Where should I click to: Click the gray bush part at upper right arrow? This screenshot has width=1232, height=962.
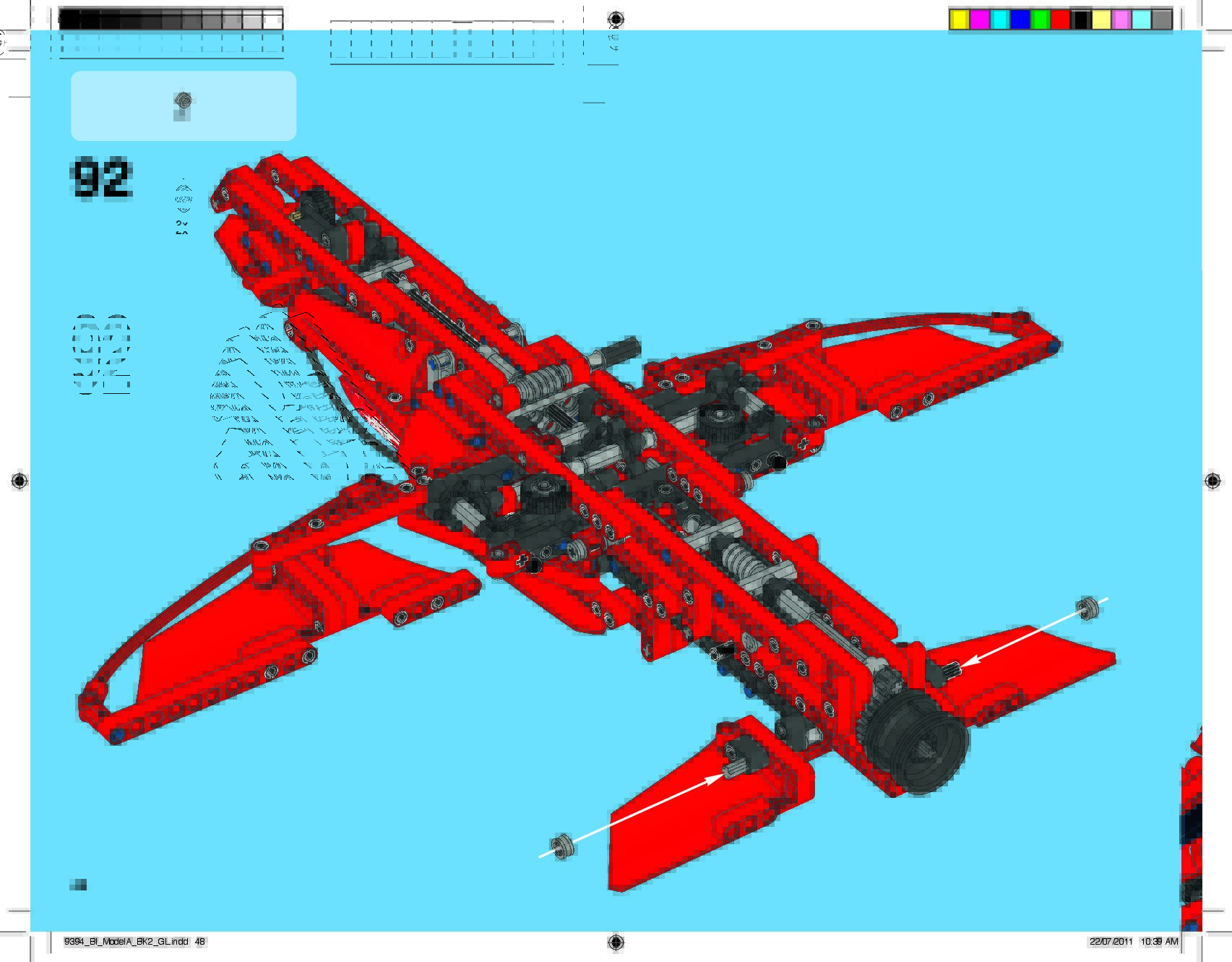point(1087,608)
